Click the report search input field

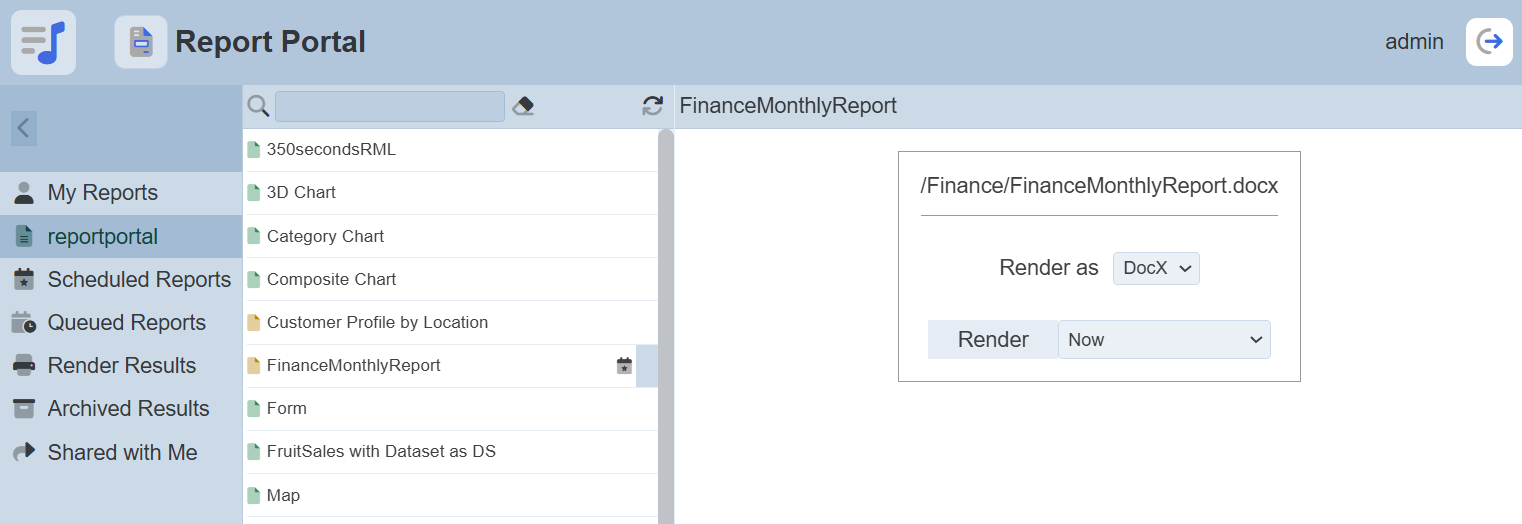pos(389,106)
